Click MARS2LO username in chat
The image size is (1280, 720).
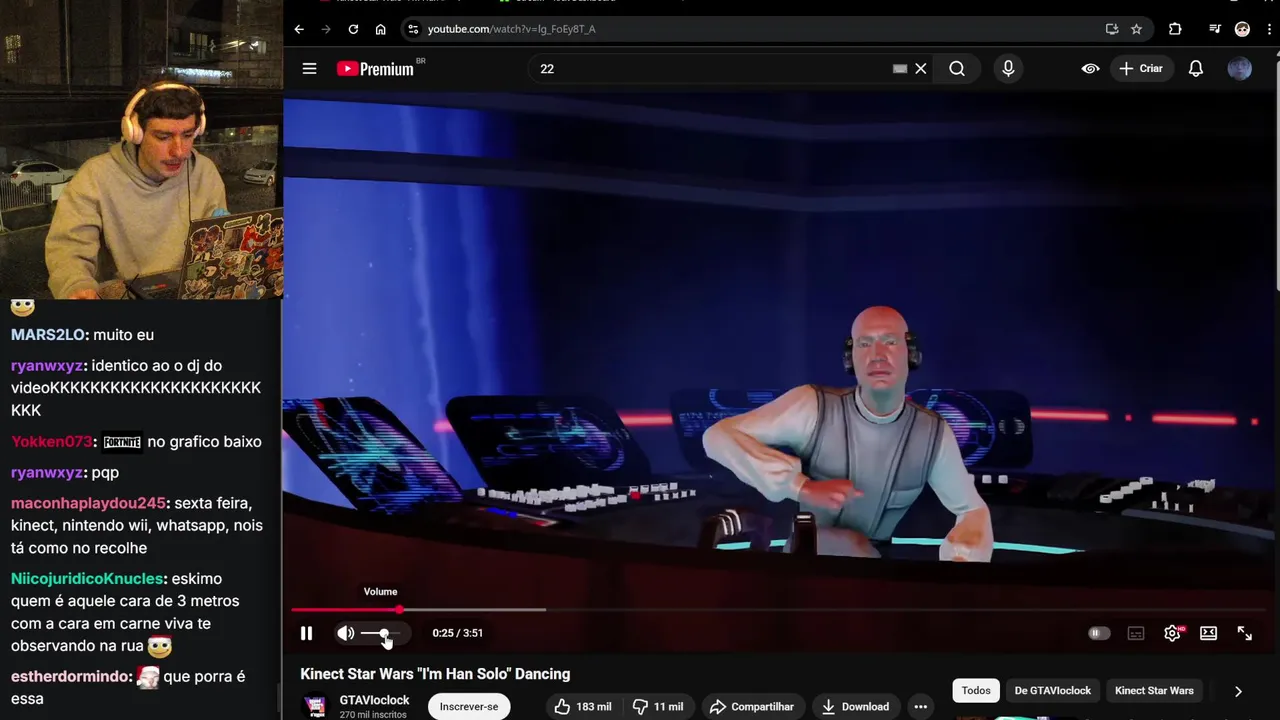click(x=47, y=335)
